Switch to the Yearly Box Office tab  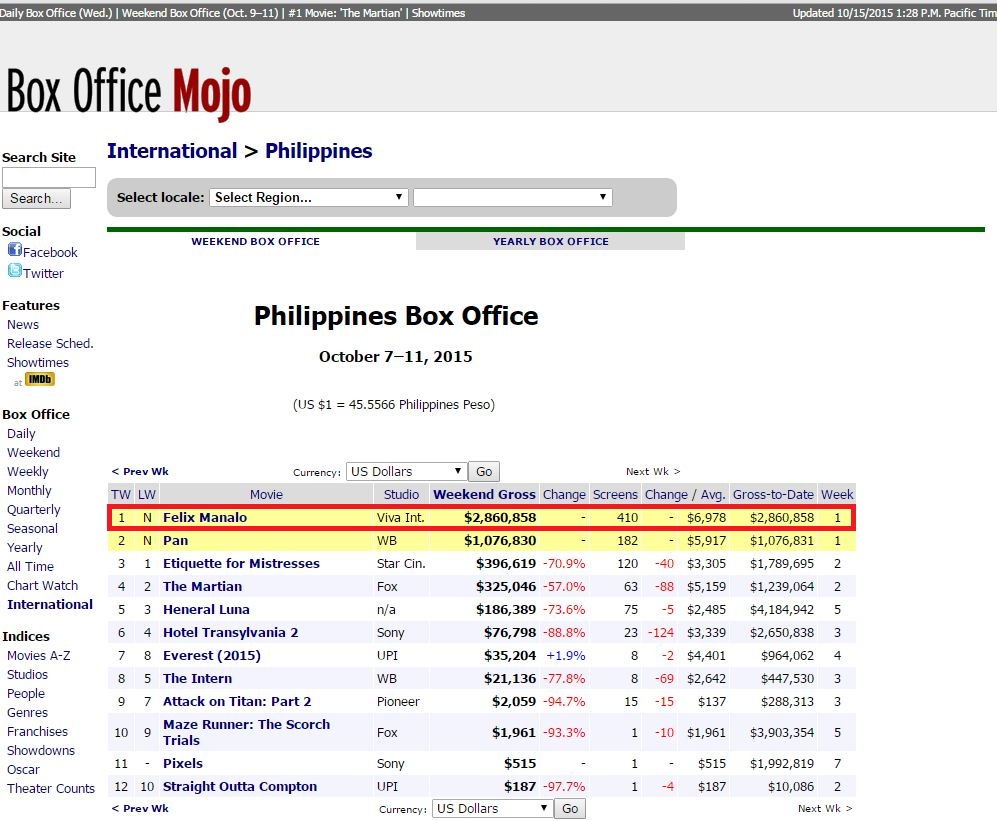(x=550, y=241)
